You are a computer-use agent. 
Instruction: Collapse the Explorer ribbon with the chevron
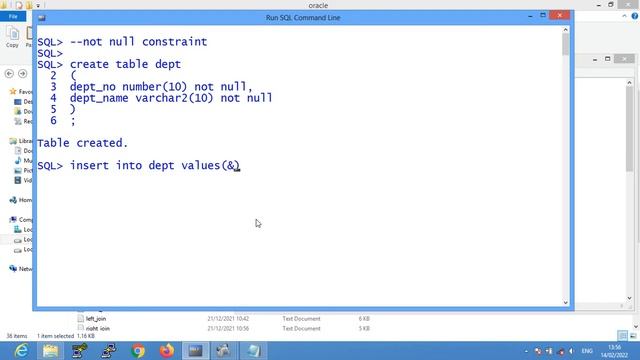click(624, 16)
